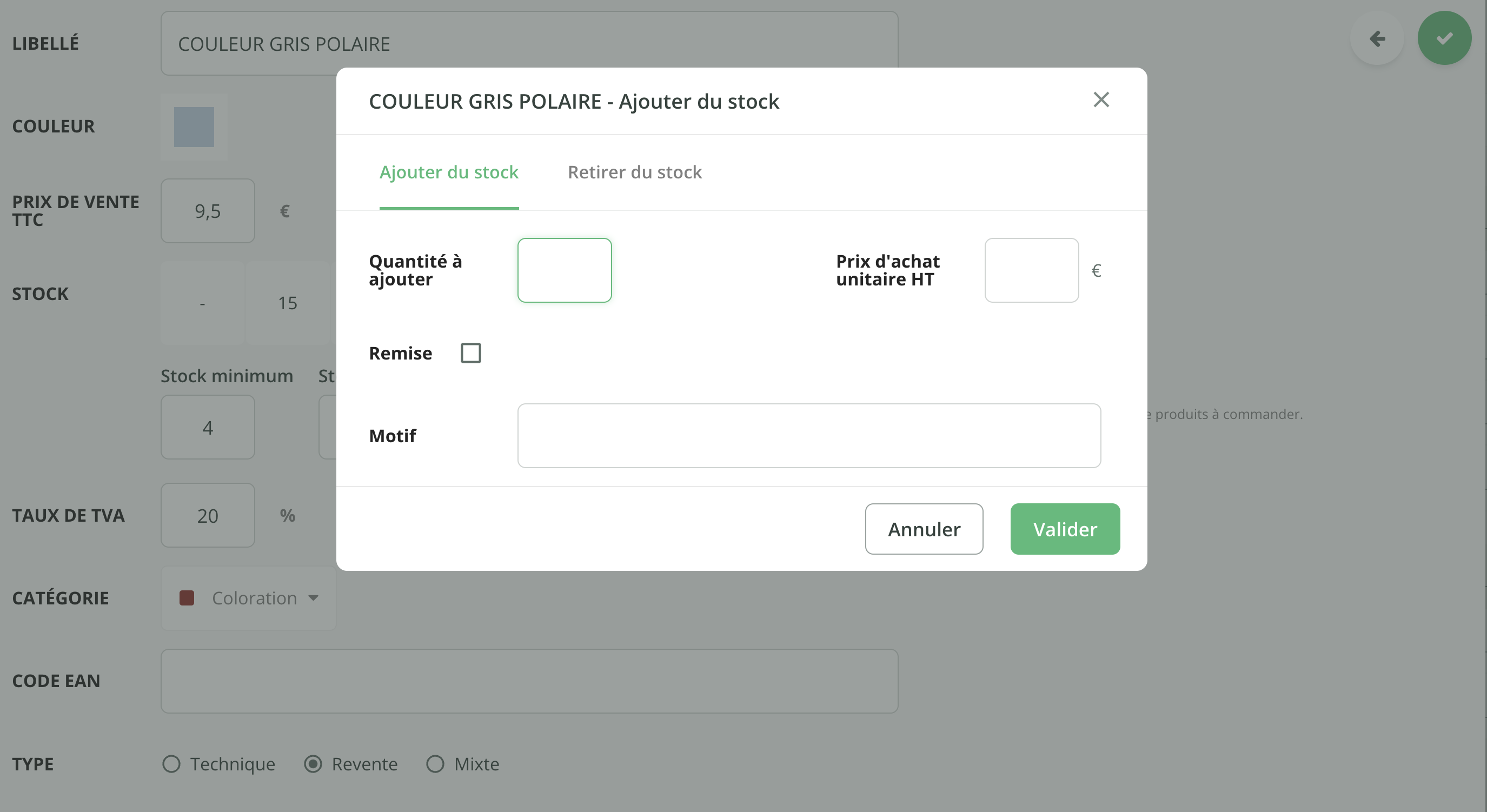Click the grey-blue color swatch for Couleur
The height and width of the screenshot is (812, 1487).
(194, 127)
